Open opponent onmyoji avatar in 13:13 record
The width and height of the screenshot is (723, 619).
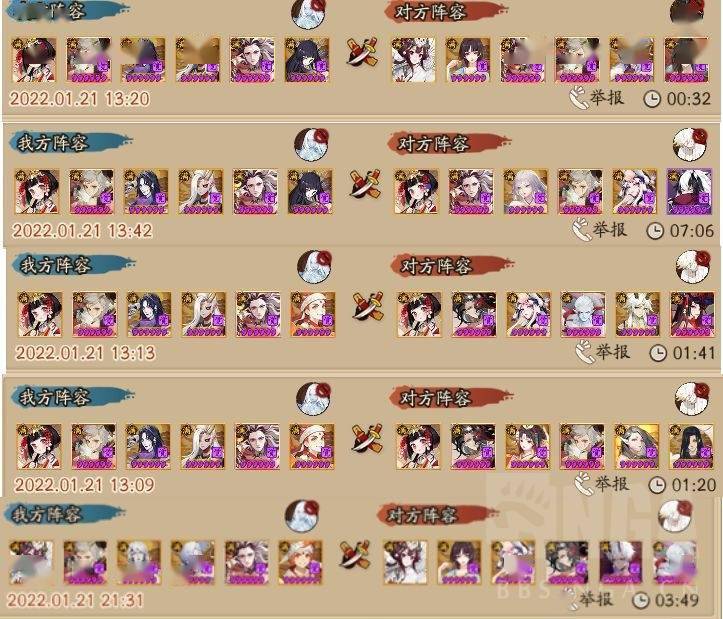[693, 267]
